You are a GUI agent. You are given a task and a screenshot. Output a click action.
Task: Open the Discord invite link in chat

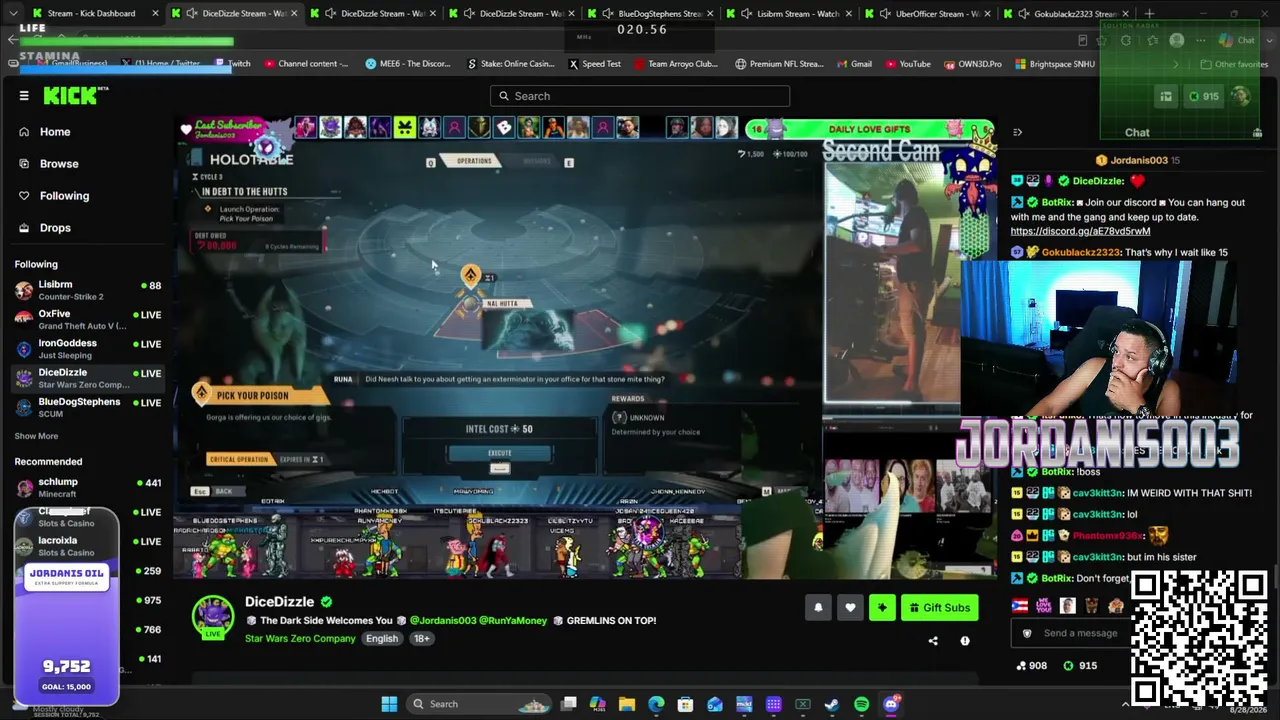pyautogui.click(x=1080, y=231)
